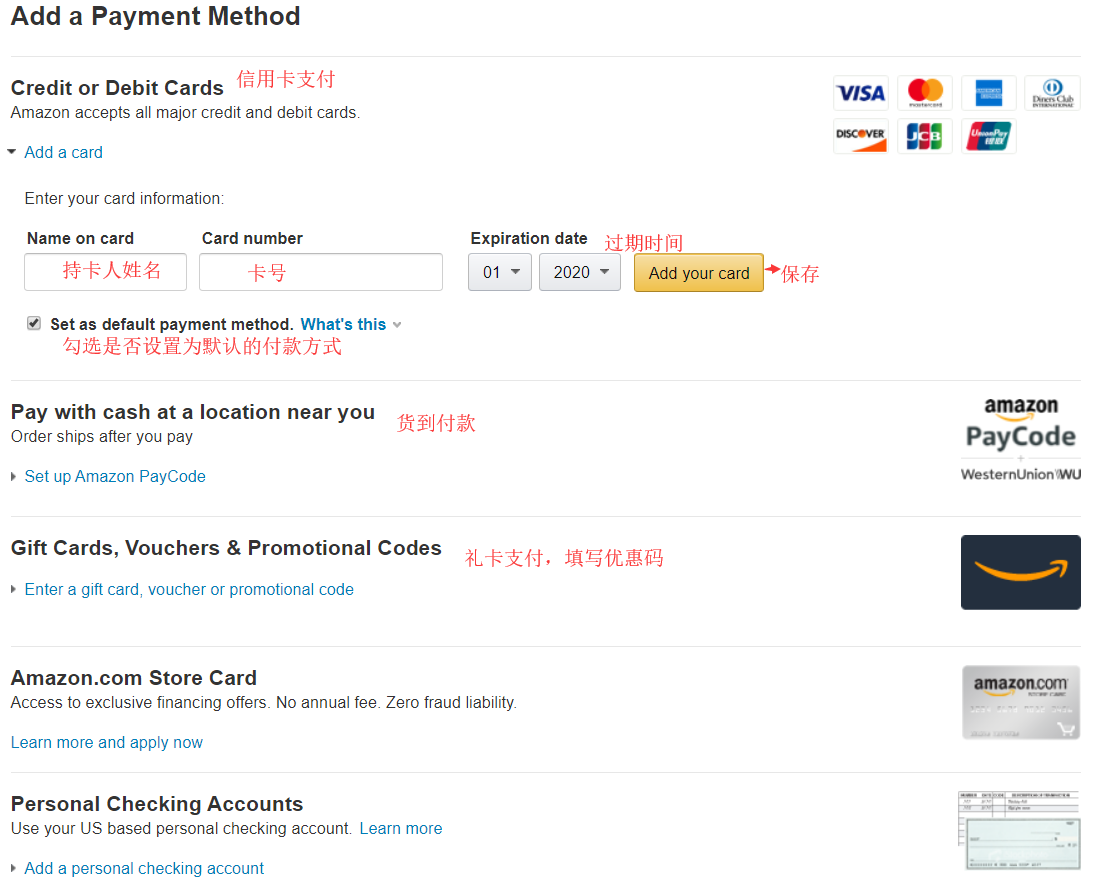Click the Add your card button

click(698, 272)
